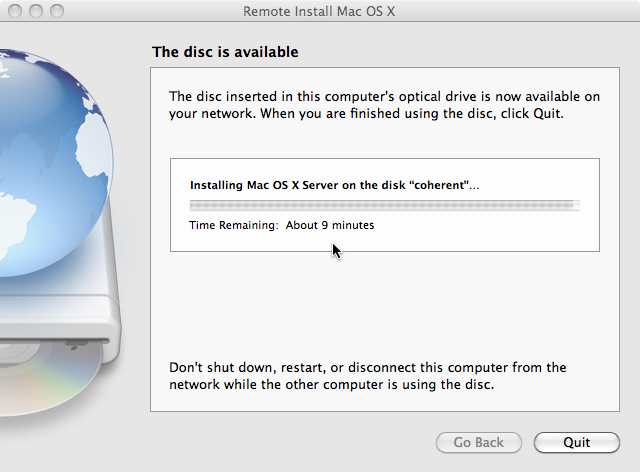Viewport: 640px width, 472px height.
Task: Click empty area inside the install status box
Action: (486, 235)
